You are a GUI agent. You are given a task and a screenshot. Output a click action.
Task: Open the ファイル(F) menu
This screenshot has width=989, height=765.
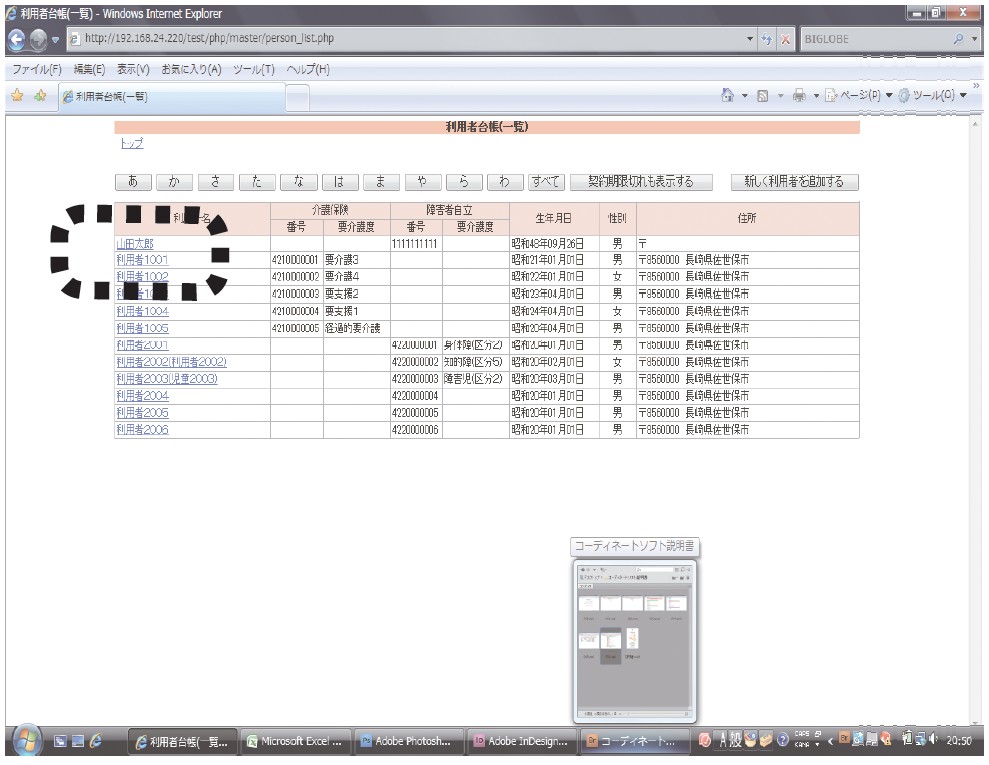tap(37, 69)
